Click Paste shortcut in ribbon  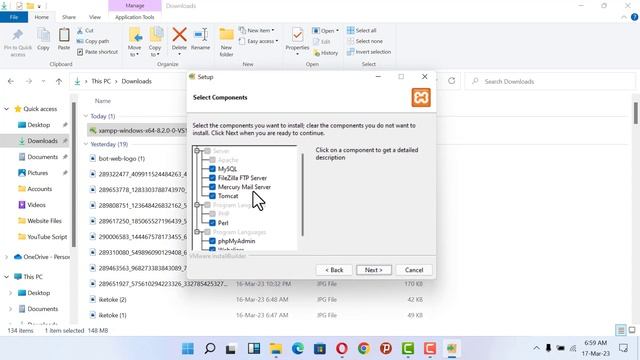pos(98,52)
